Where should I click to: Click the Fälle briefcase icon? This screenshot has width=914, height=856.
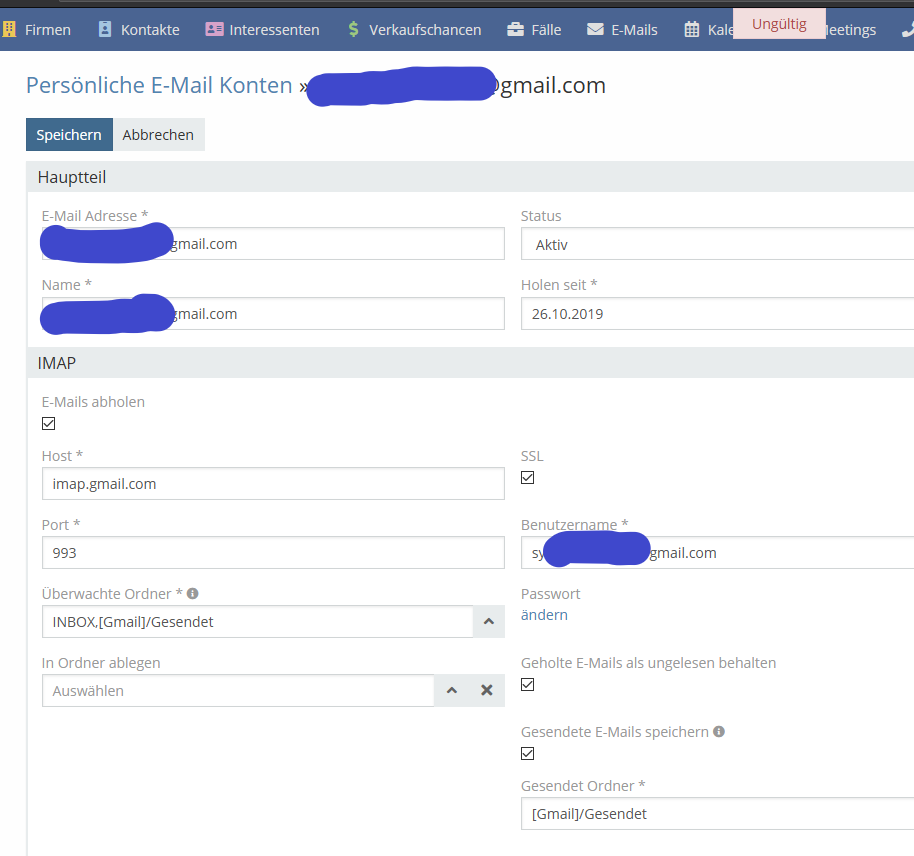[516, 30]
